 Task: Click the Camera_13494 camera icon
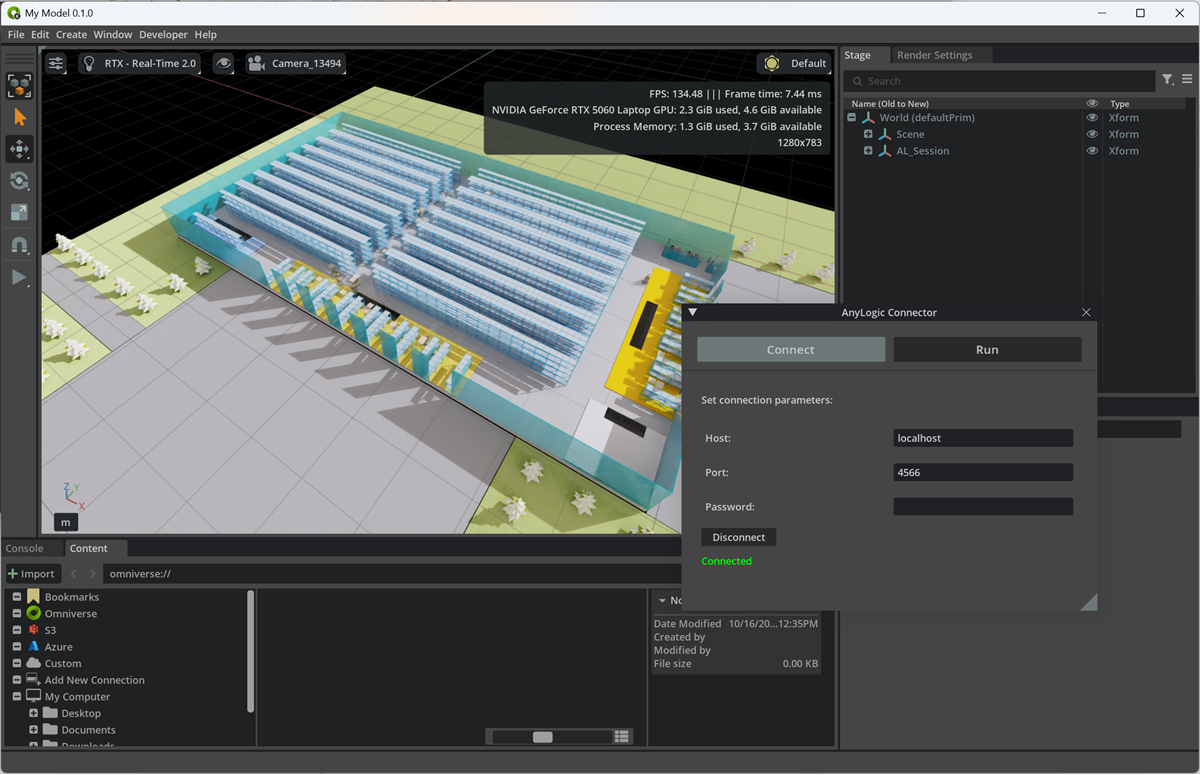coord(257,63)
